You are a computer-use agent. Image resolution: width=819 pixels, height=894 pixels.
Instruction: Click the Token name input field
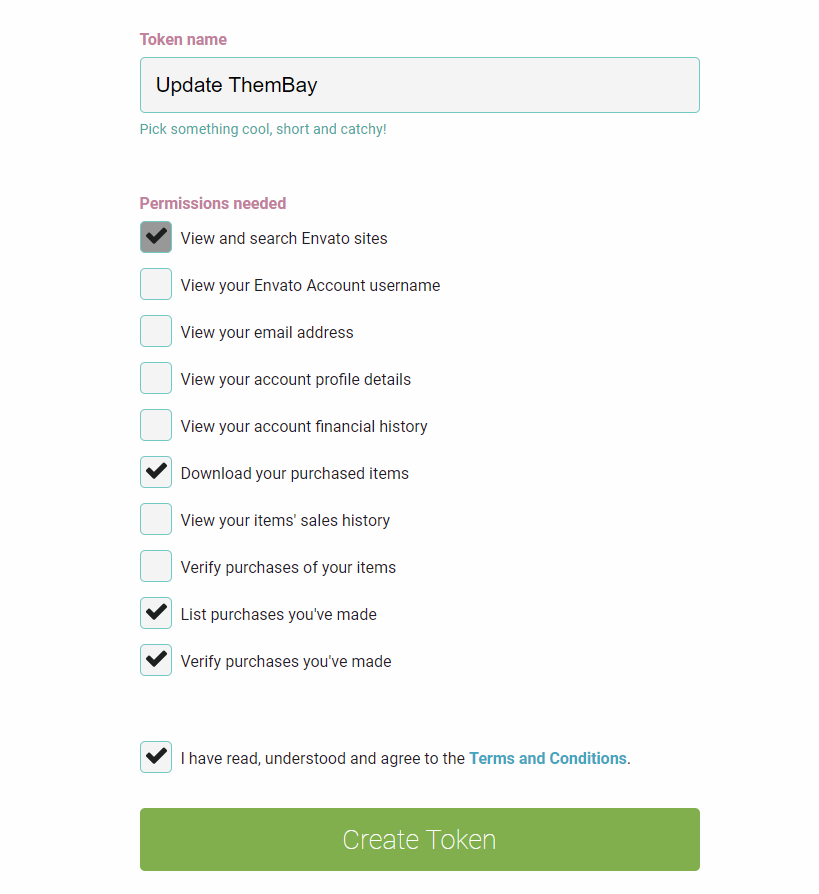(419, 85)
